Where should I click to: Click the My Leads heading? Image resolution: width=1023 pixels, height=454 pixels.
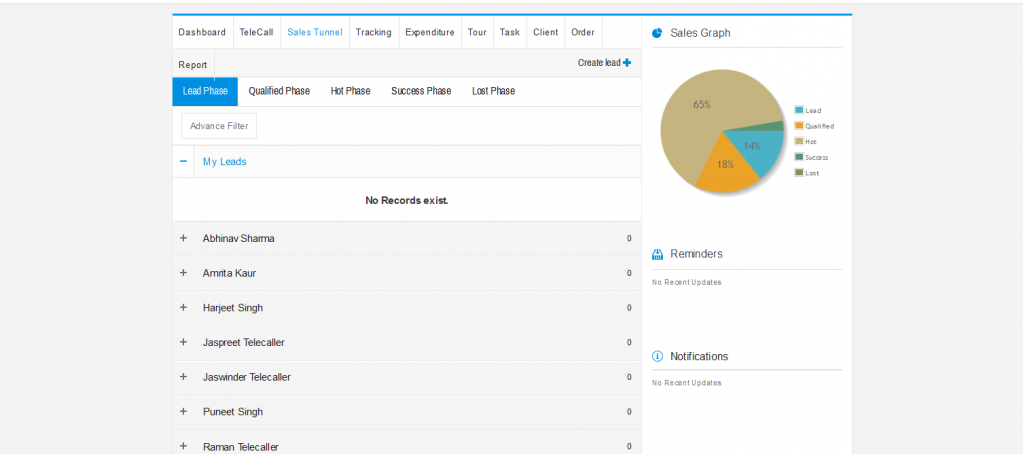pyautogui.click(x=224, y=162)
